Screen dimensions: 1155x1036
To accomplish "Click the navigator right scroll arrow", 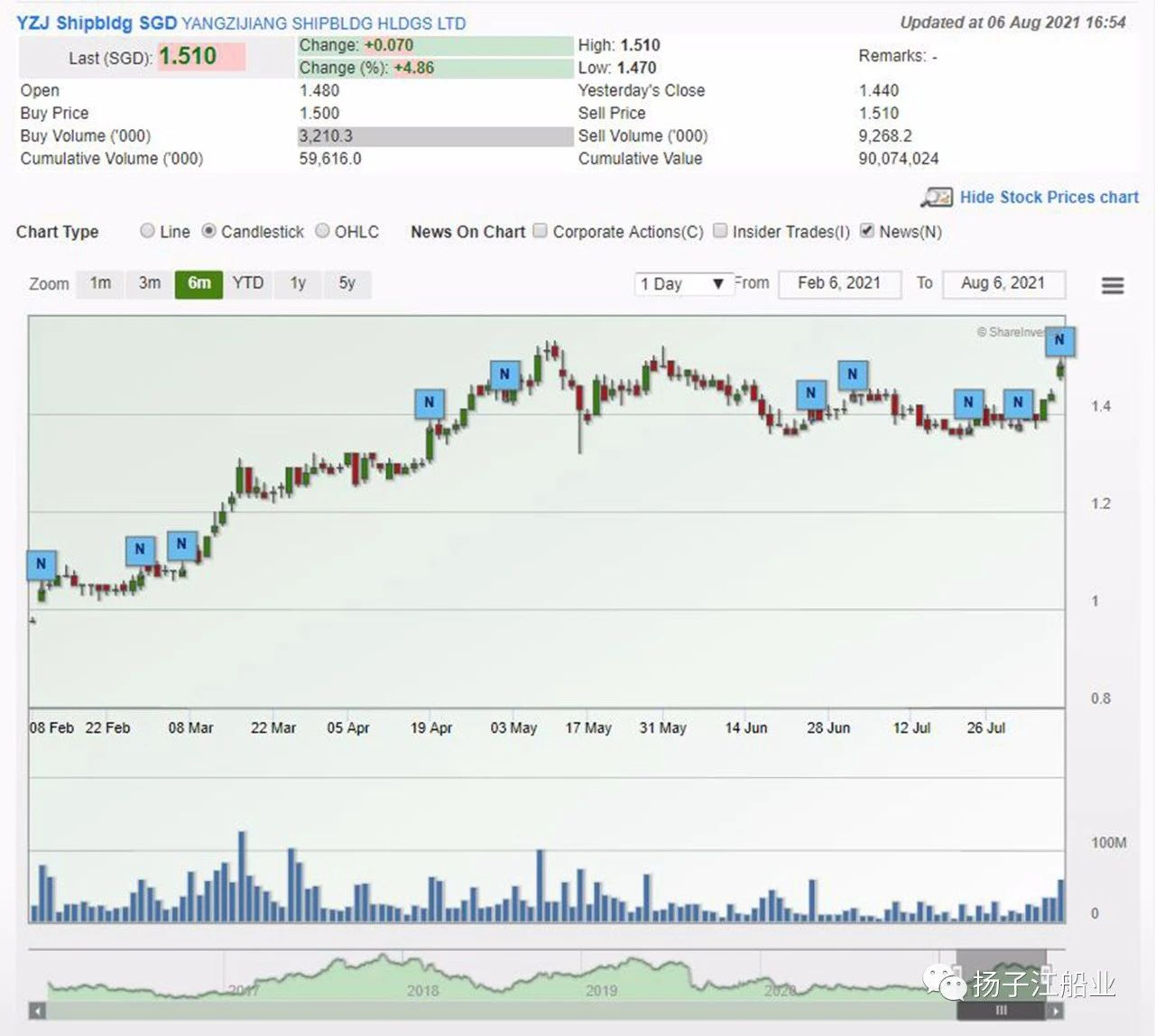I will (x=1056, y=1011).
